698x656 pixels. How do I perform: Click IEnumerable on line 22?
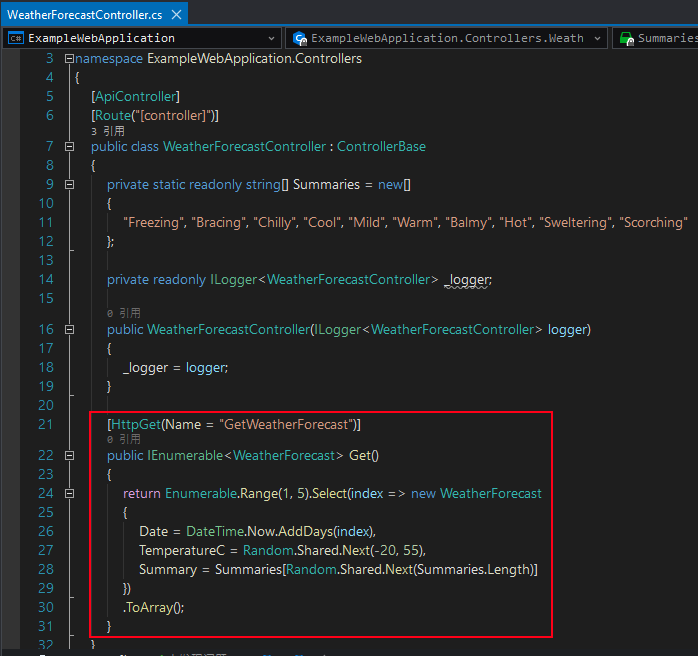tap(185, 455)
